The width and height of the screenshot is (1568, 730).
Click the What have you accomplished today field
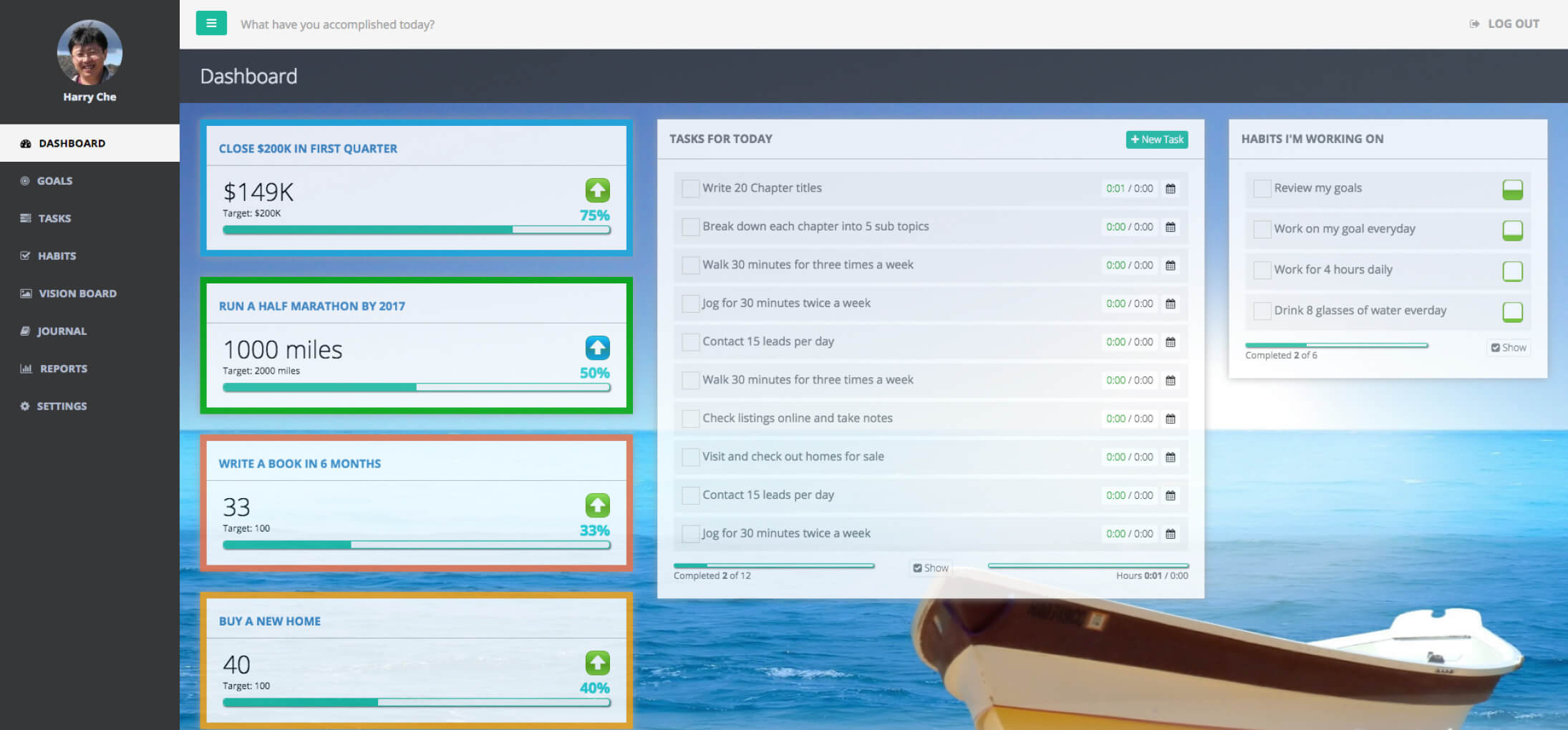point(337,24)
